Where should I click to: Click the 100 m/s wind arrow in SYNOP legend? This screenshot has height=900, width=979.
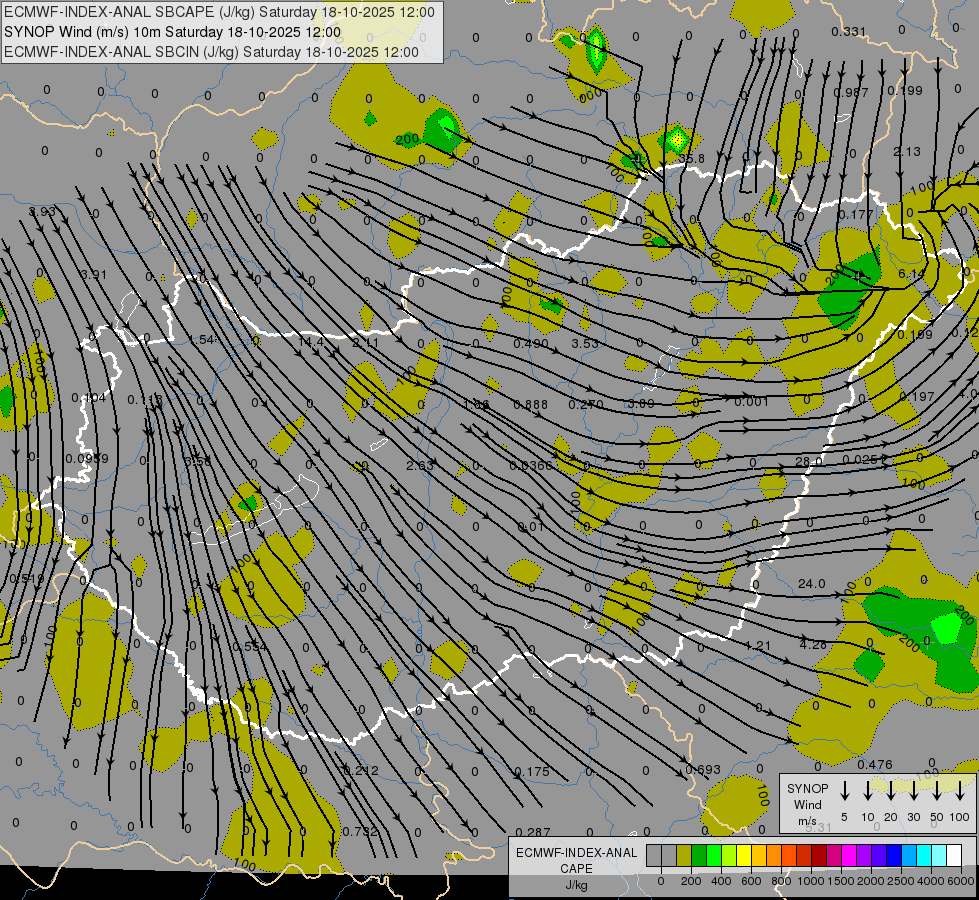[960, 791]
